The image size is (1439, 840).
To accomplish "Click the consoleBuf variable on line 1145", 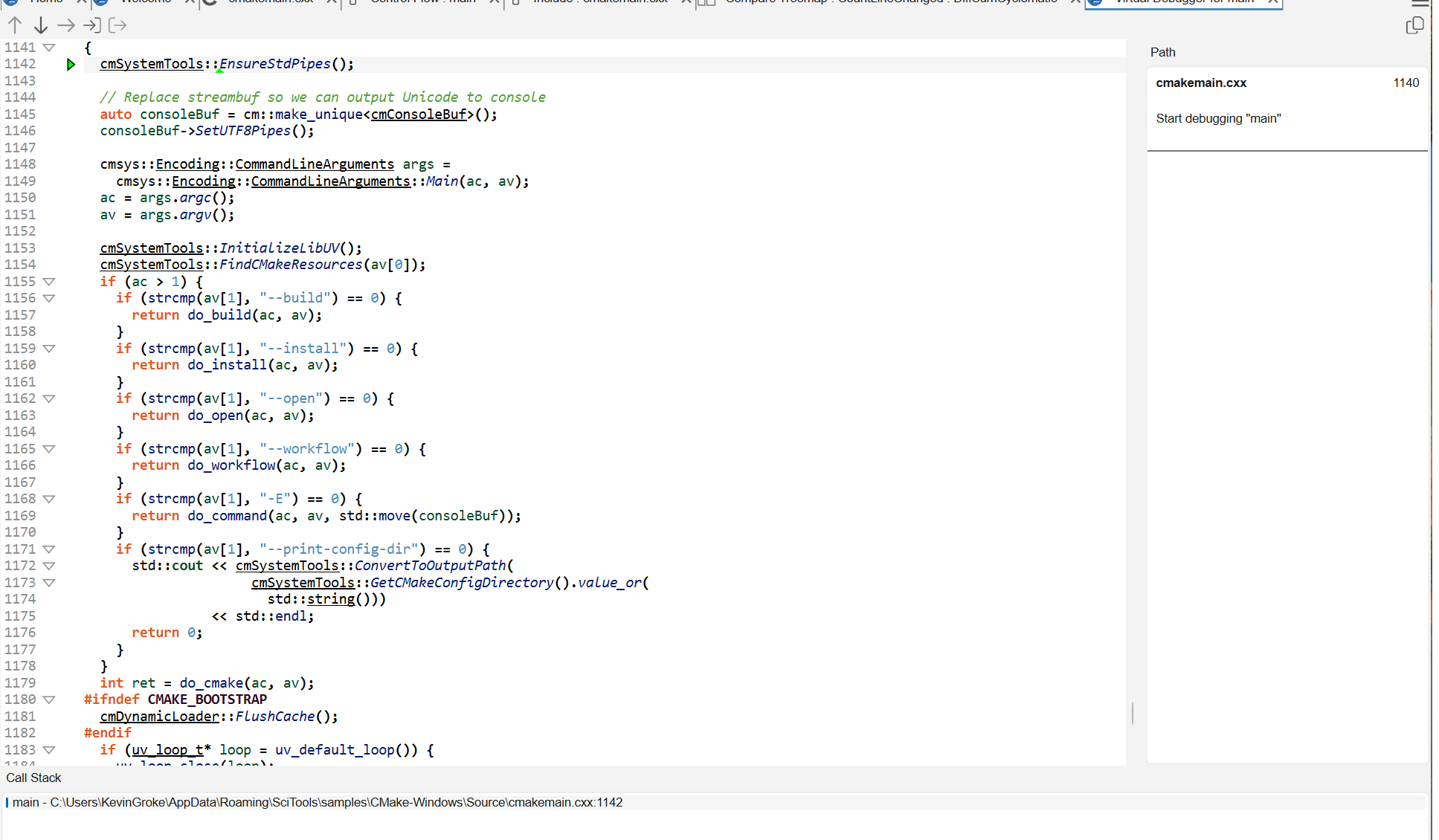I will (x=179, y=114).
